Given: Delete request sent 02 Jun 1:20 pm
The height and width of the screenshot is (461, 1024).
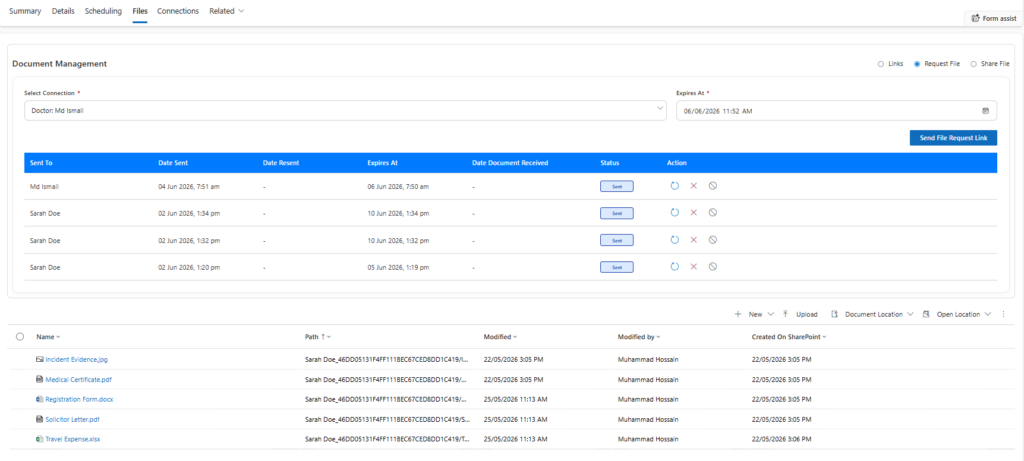Looking at the screenshot, I should [694, 266].
